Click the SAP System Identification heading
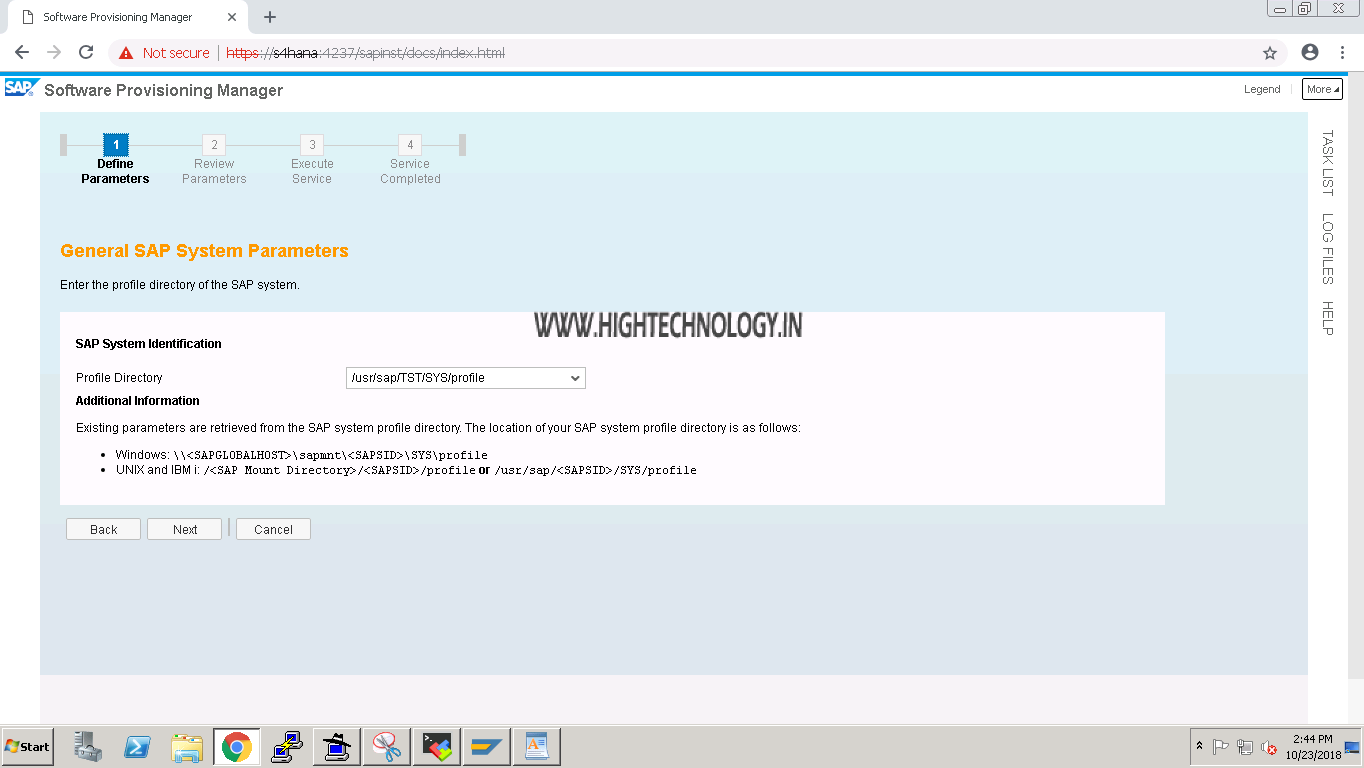Screen dimensions: 1364x768 (x=148, y=344)
